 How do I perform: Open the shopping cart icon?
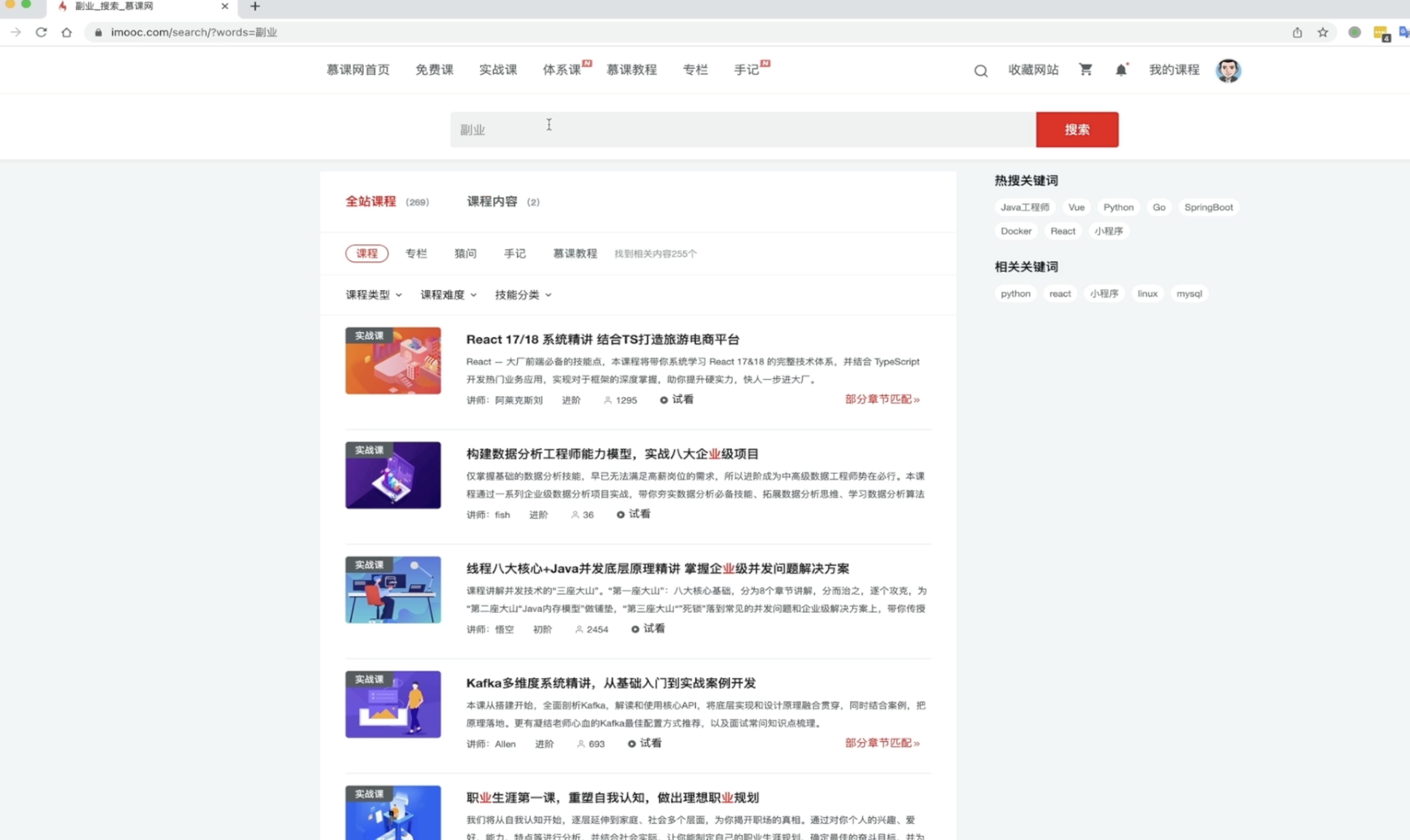1085,69
